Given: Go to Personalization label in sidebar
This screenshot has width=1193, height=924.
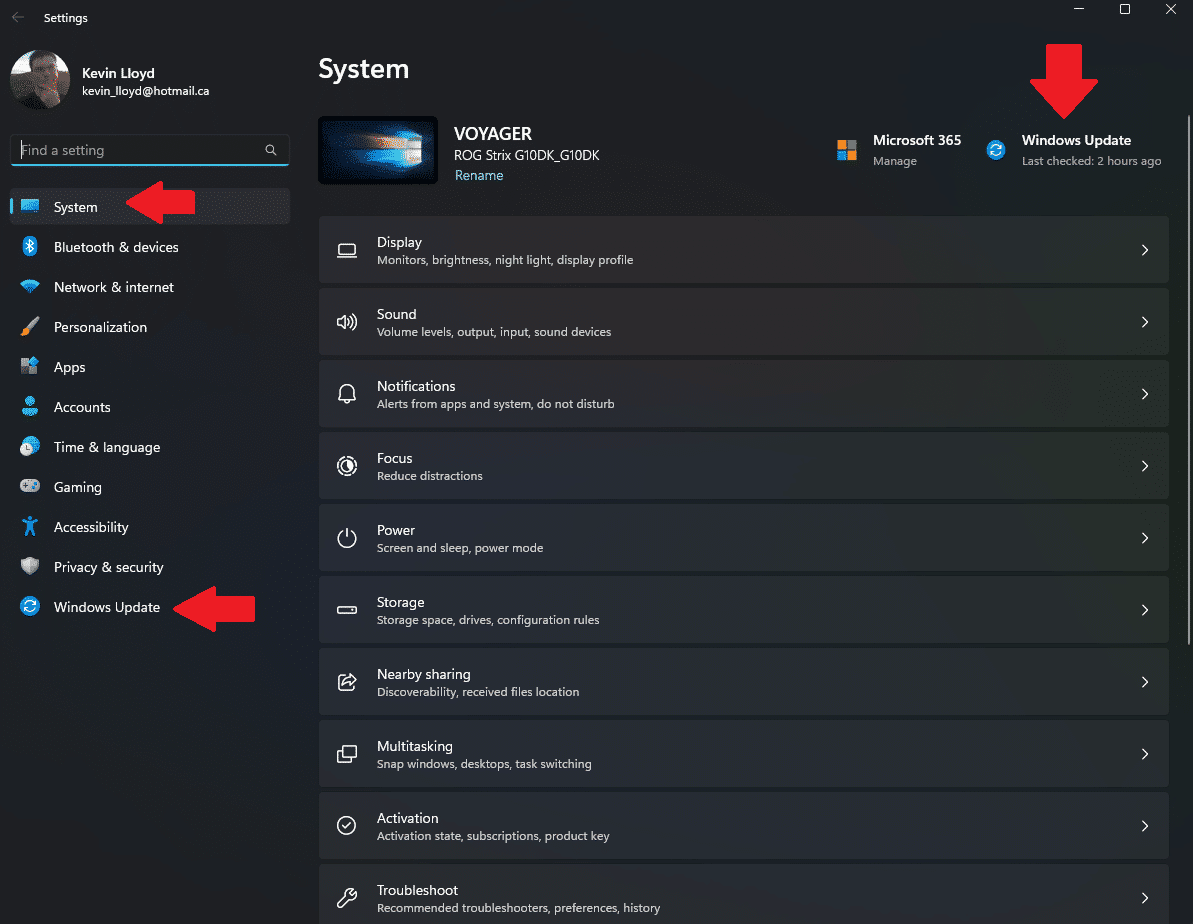Looking at the screenshot, I should click(100, 327).
